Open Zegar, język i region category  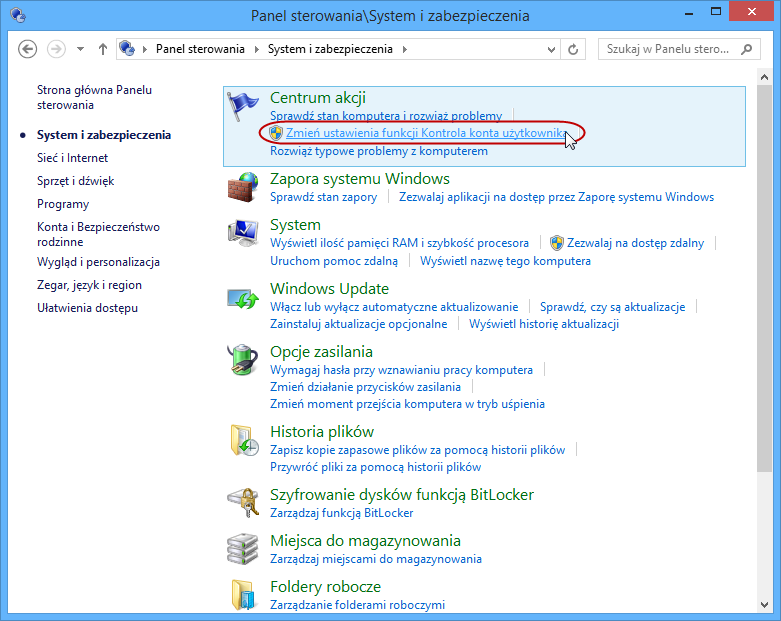[89, 285]
